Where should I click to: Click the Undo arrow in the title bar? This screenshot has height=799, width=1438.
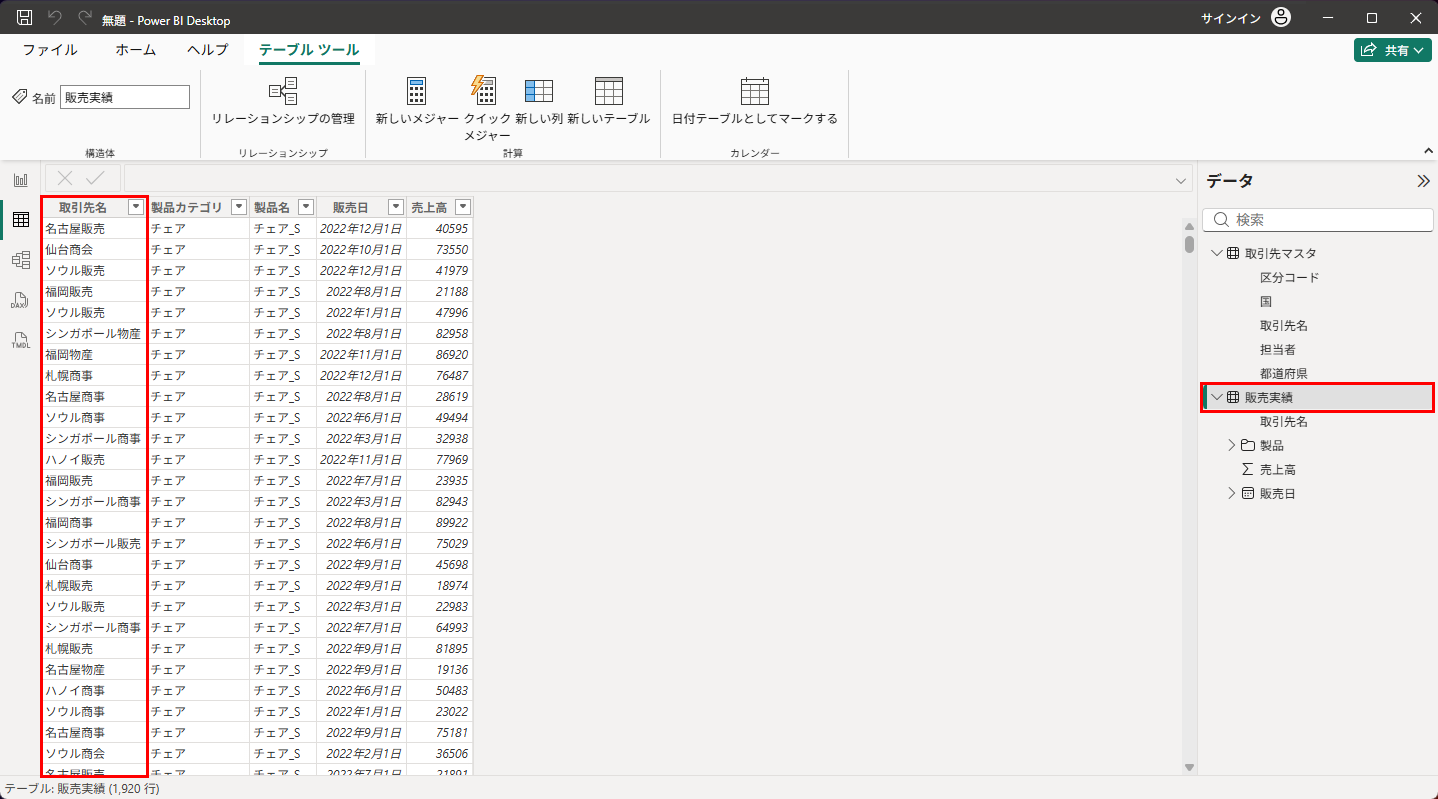click(x=55, y=18)
